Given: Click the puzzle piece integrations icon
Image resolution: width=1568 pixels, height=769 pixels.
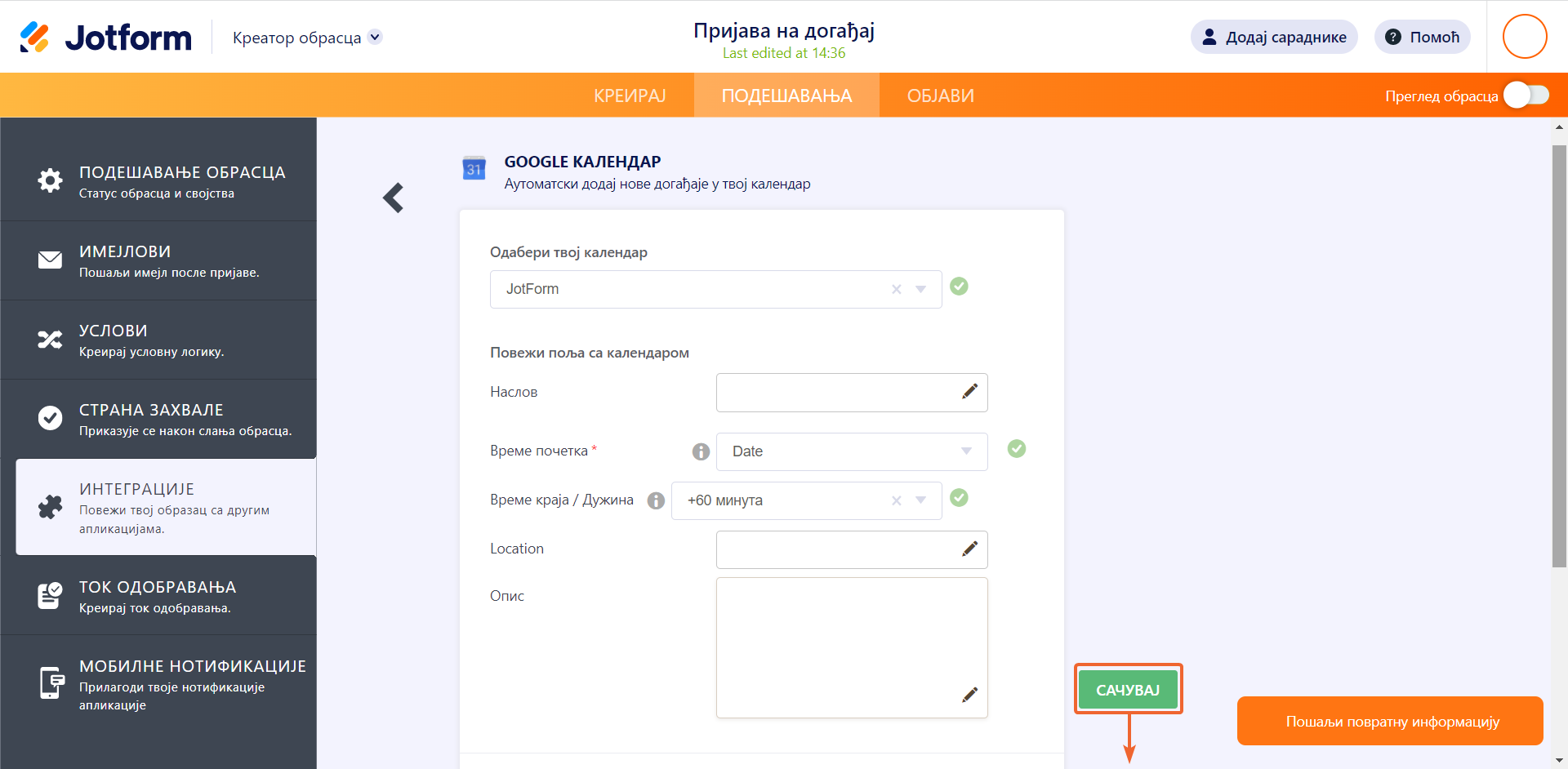Looking at the screenshot, I should 50,507.
